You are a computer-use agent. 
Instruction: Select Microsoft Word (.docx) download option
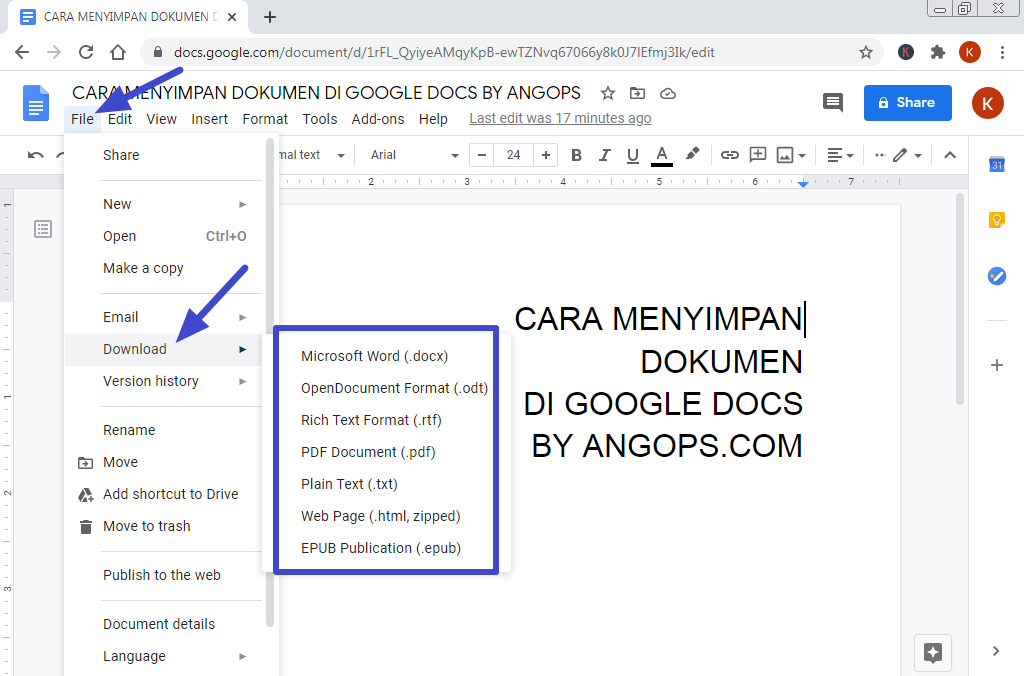(x=374, y=356)
